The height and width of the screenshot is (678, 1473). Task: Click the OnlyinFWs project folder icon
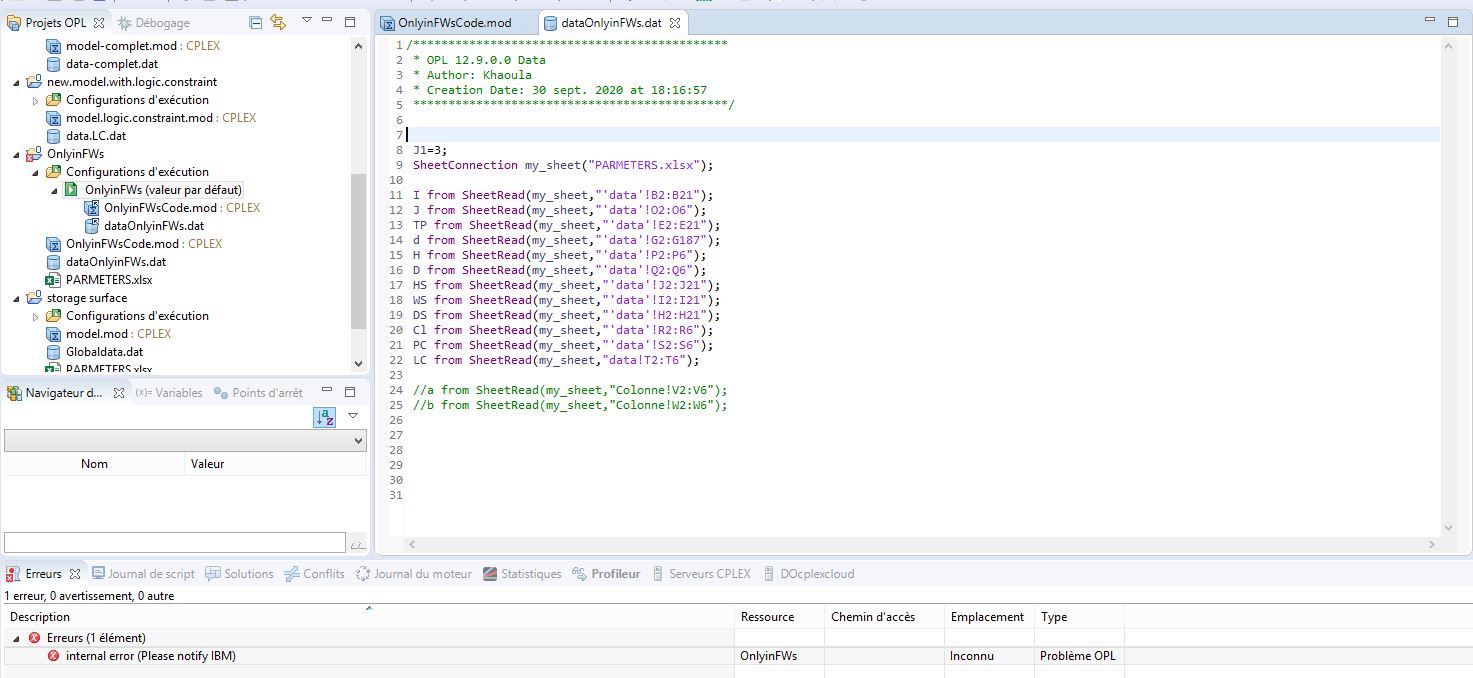click(35, 154)
